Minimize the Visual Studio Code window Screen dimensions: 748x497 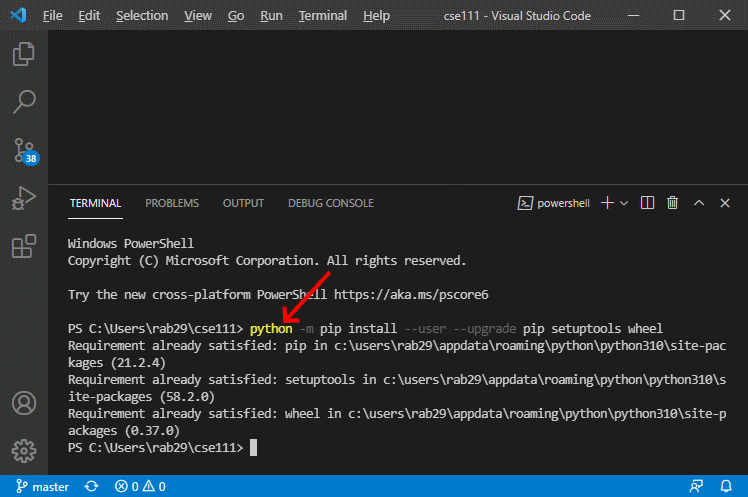coord(633,15)
